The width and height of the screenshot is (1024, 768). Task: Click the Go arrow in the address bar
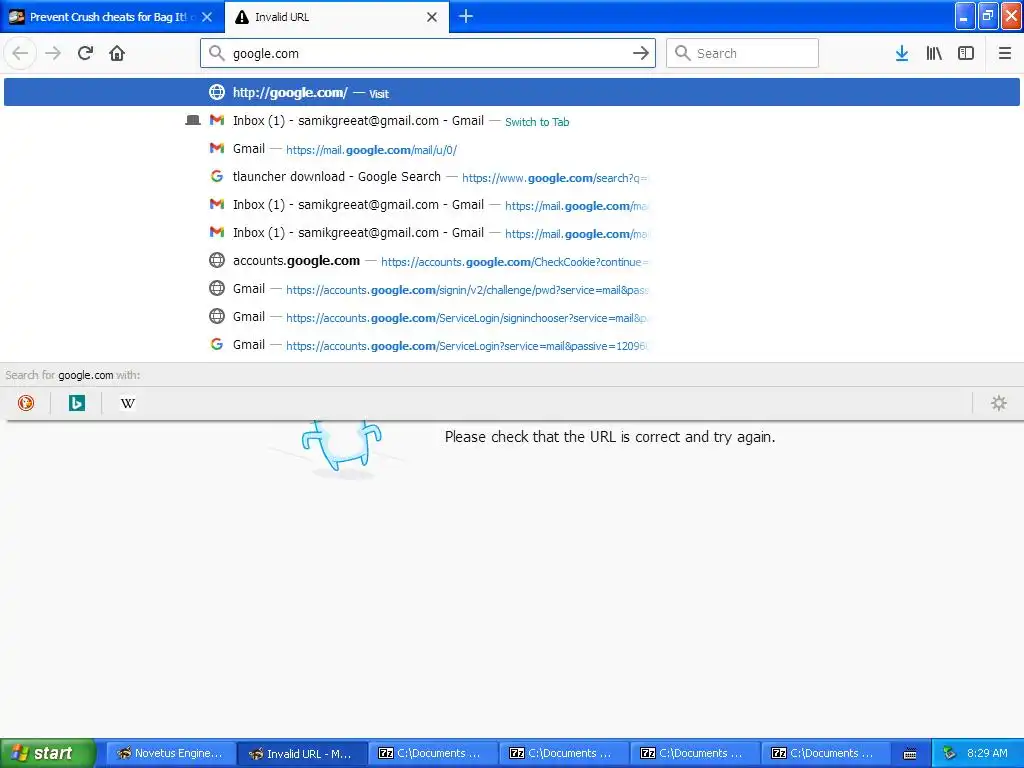(641, 53)
